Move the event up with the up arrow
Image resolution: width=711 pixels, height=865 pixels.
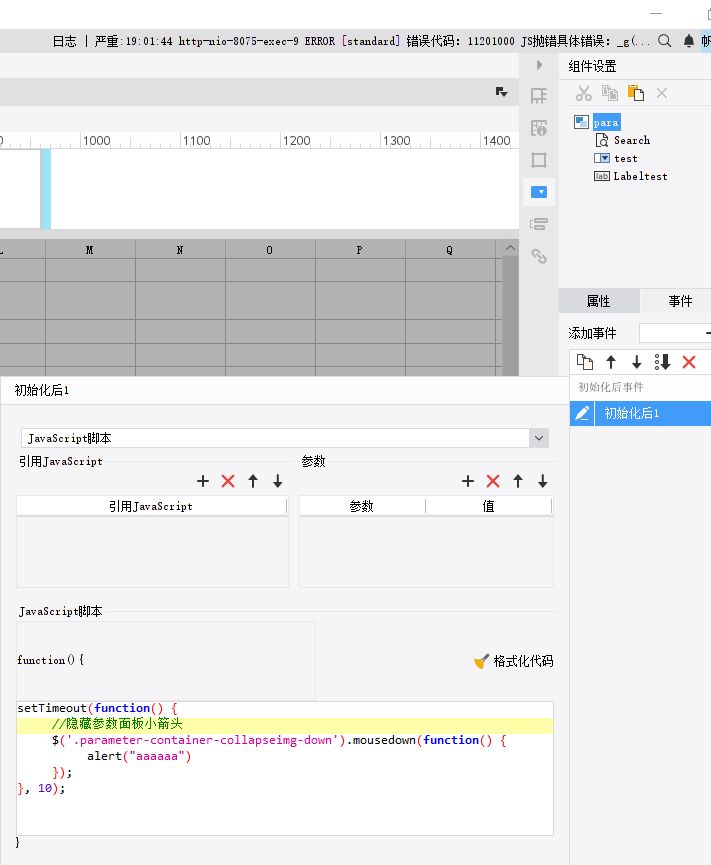611,362
